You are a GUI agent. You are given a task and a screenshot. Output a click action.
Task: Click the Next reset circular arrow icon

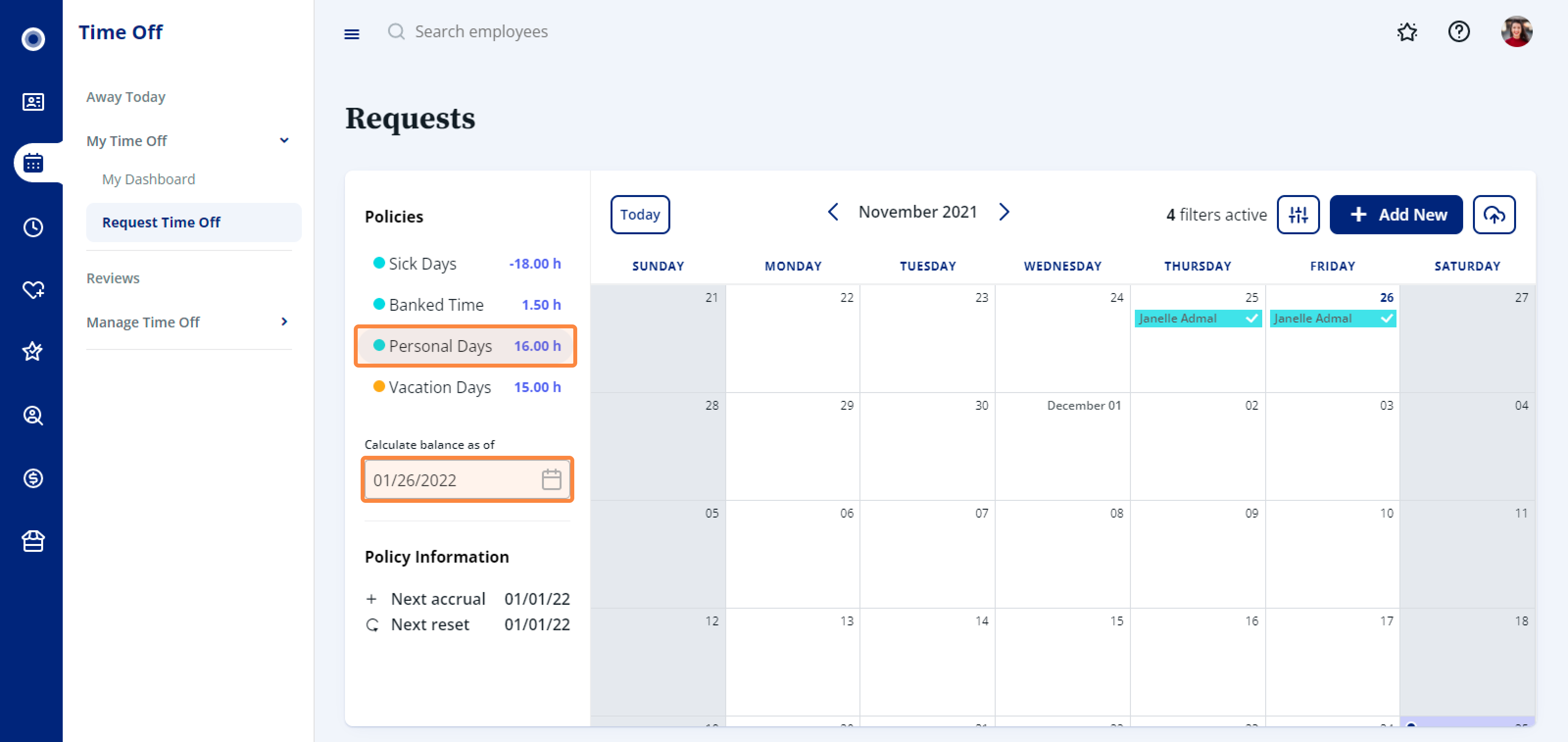click(x=372, y=625)
